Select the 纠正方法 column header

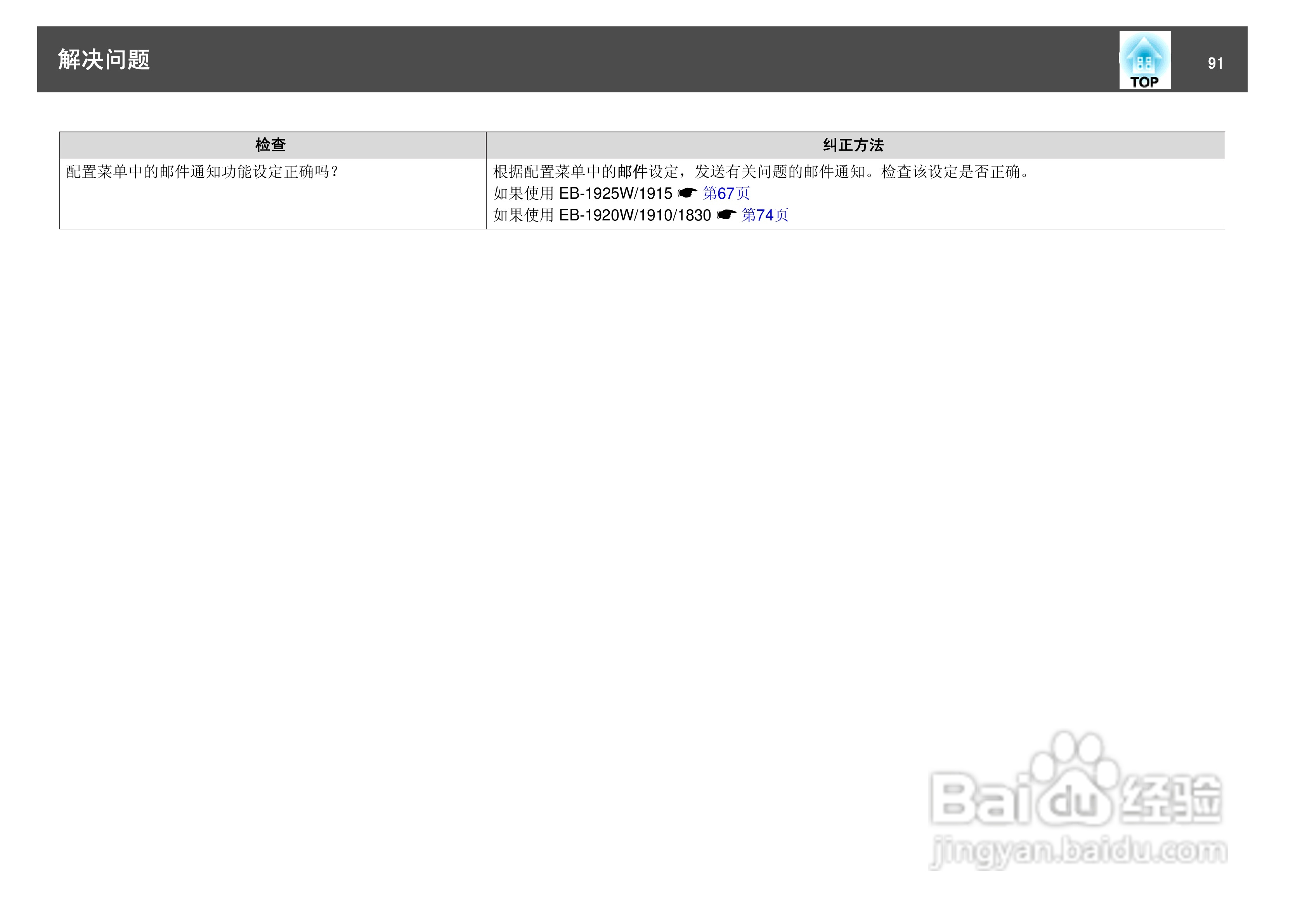pos(853,145)
